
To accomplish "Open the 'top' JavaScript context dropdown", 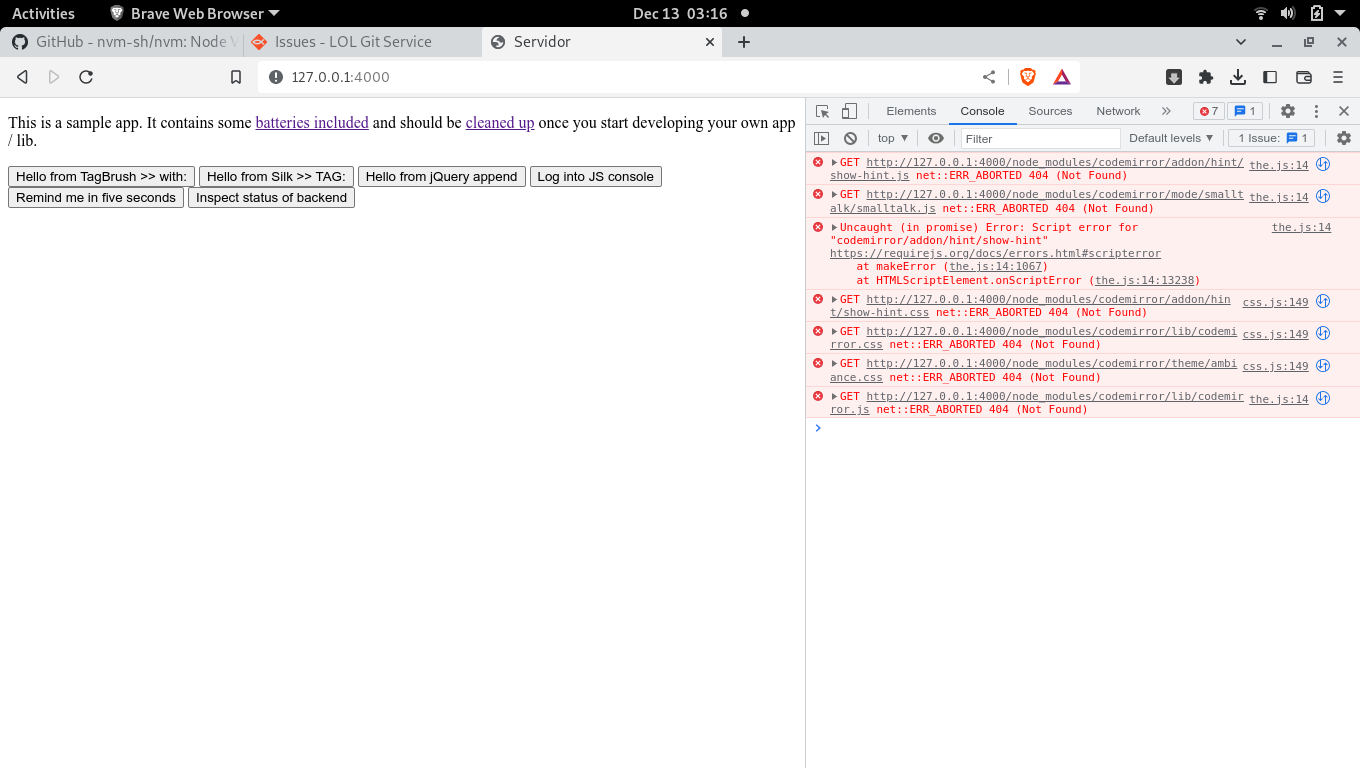I will [893, 138].
